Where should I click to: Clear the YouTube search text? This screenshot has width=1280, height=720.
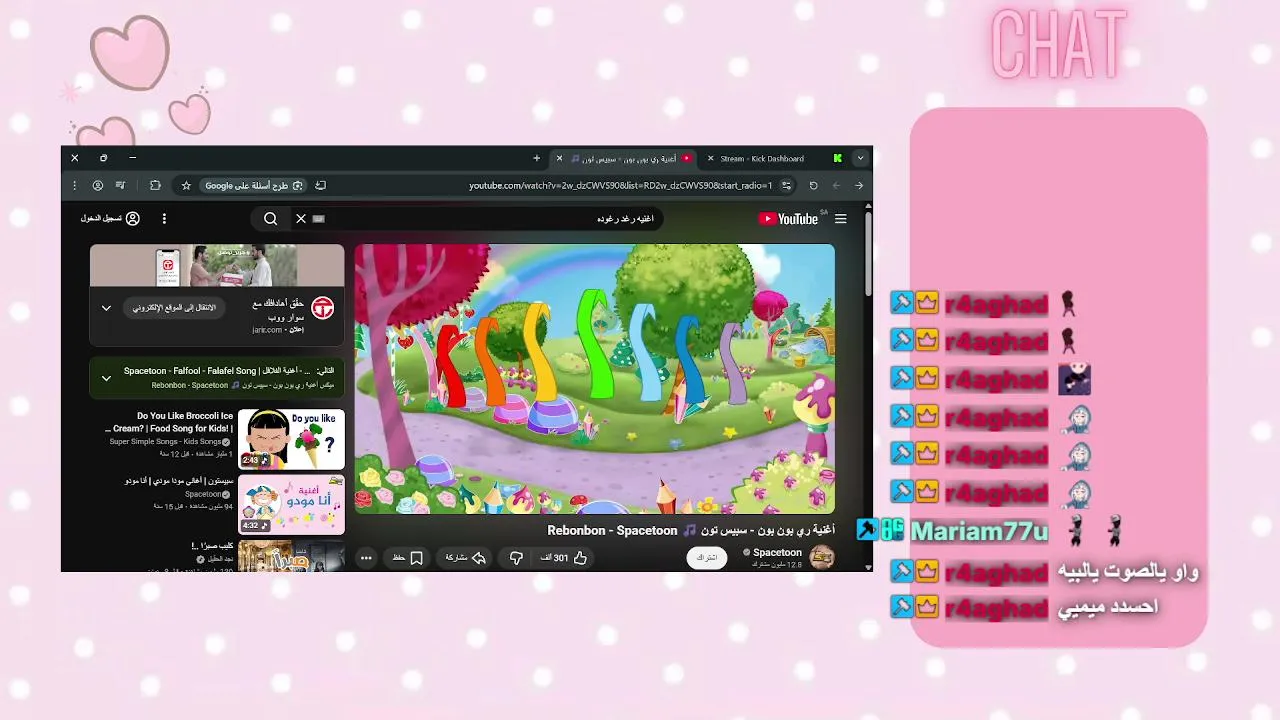pos(301,218)
